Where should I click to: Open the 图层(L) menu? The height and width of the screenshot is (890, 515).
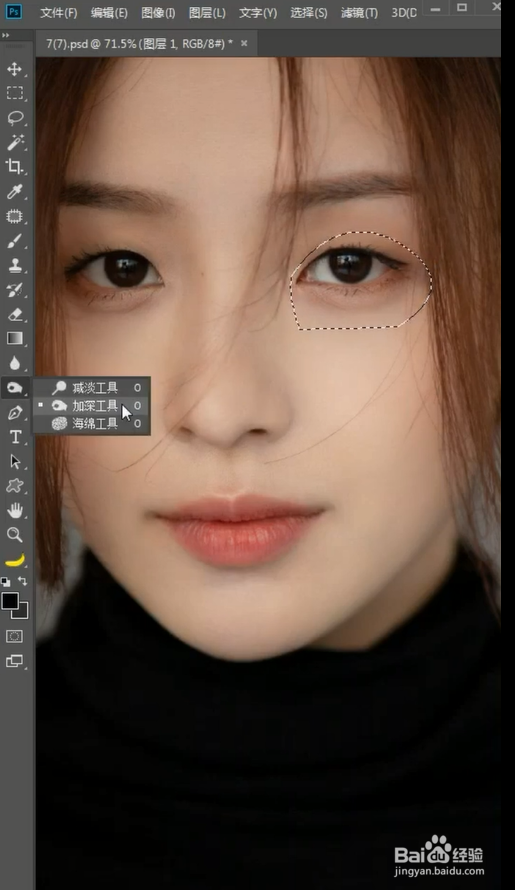[x=207, y=12]
